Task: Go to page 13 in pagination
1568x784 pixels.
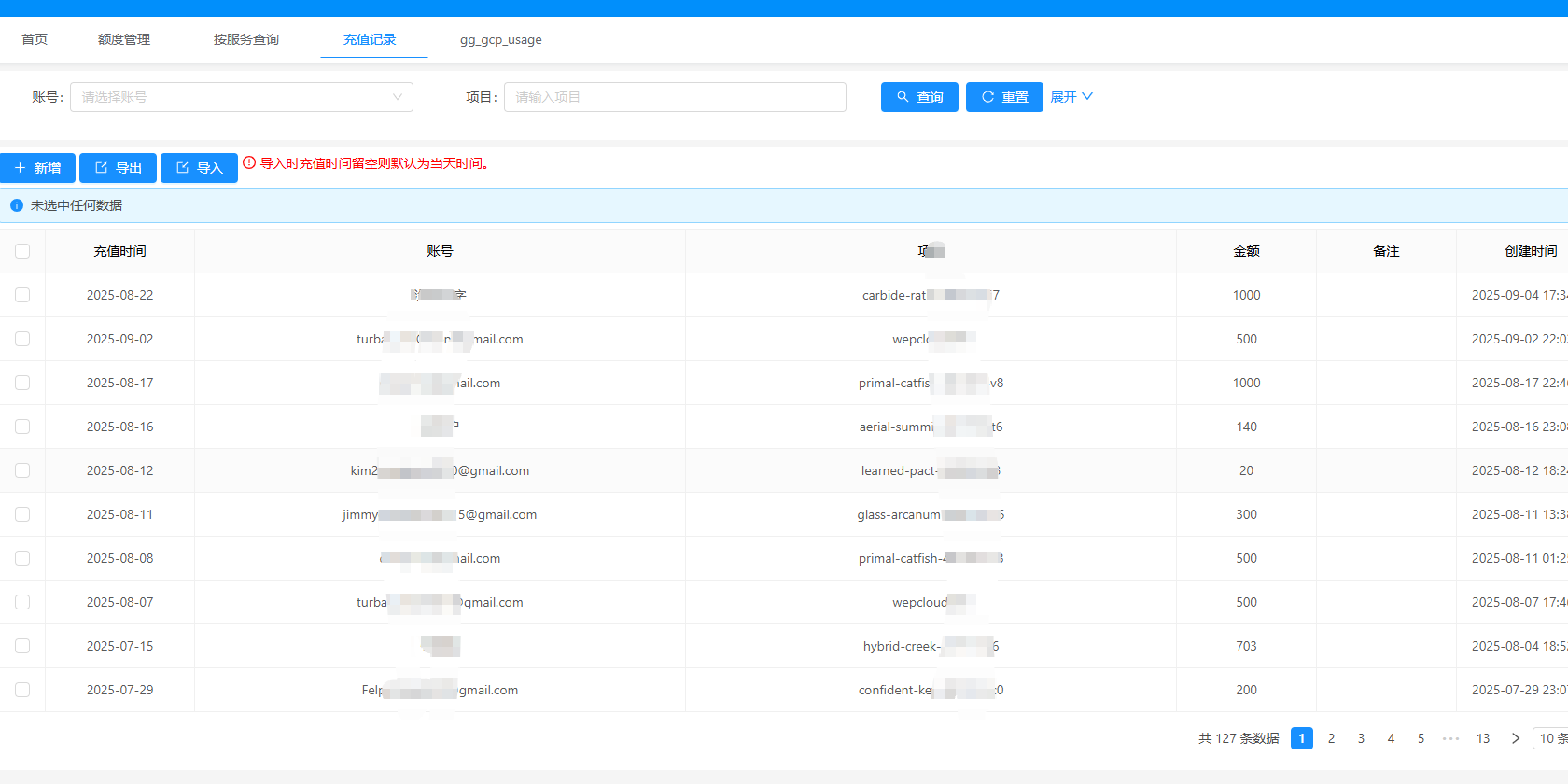Action: (1483, 738)
